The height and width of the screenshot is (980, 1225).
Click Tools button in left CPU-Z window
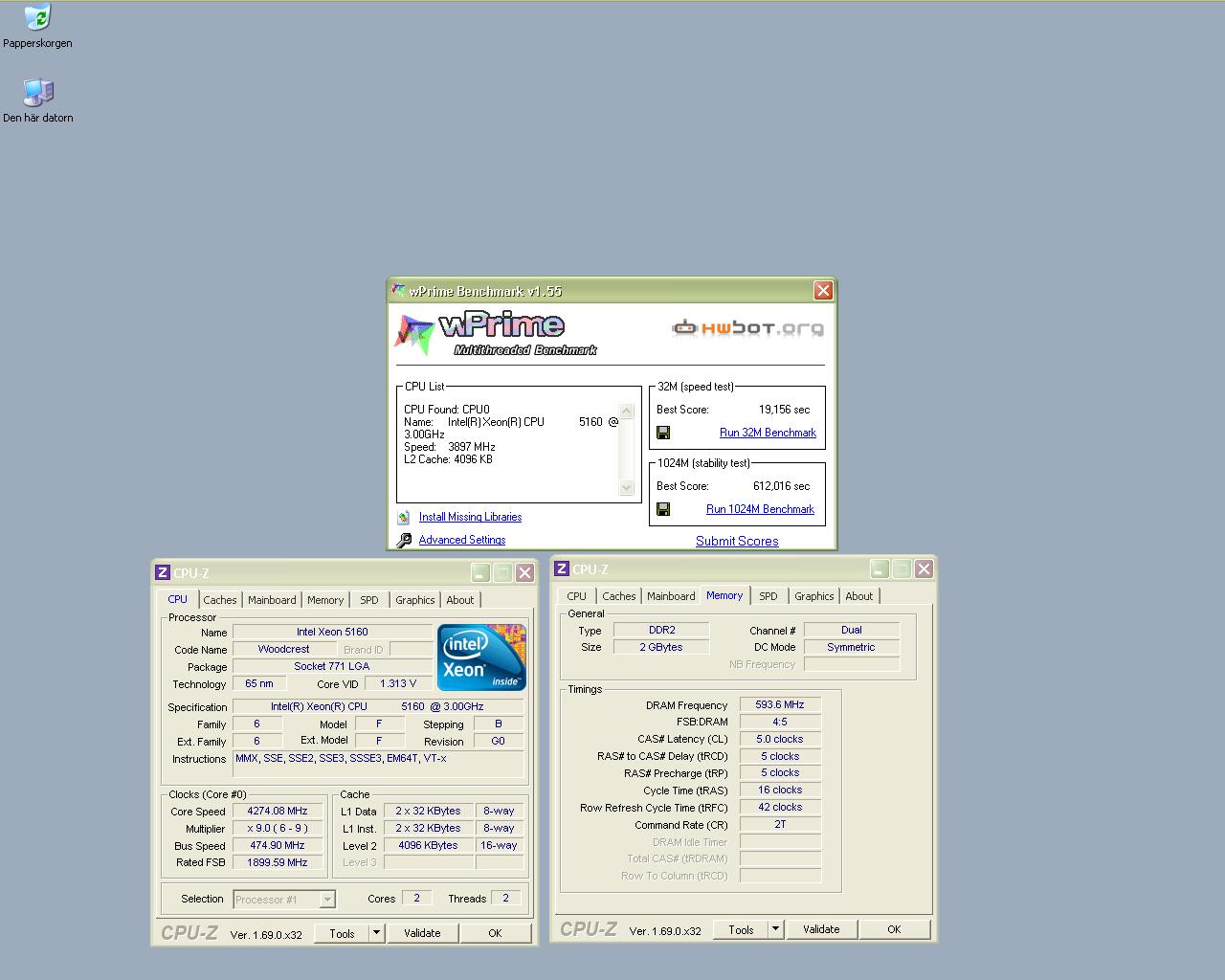[x=342, y=933]
